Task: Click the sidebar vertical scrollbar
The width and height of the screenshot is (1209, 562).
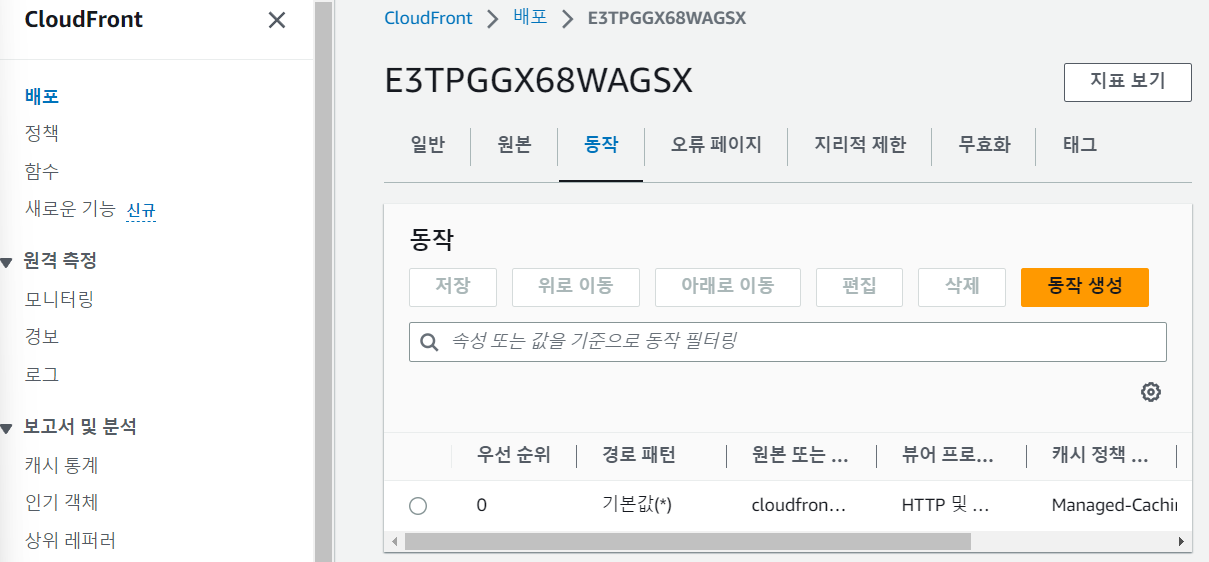Action: (323, 281)
